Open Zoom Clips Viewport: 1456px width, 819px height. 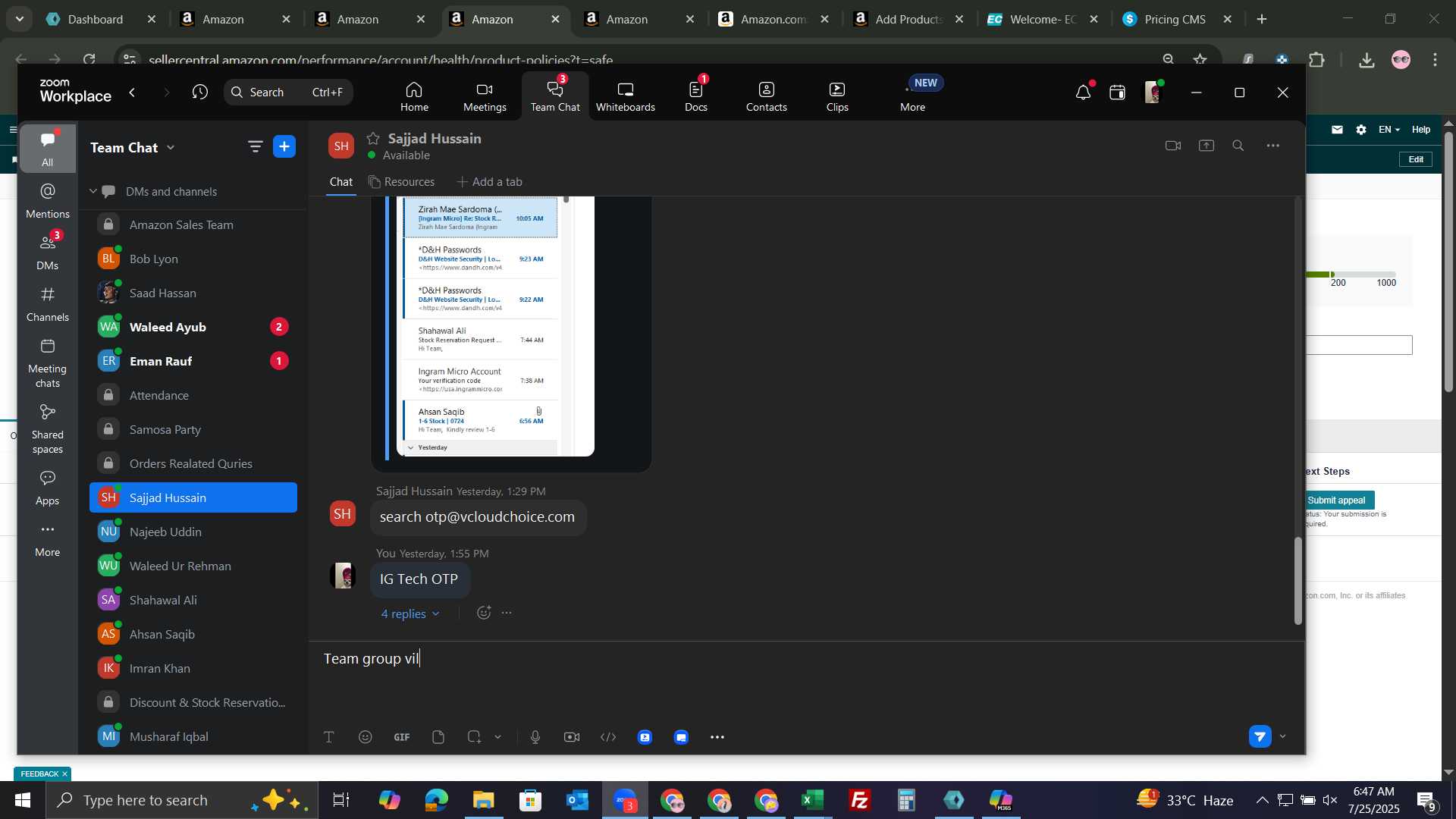pos(837,97)
